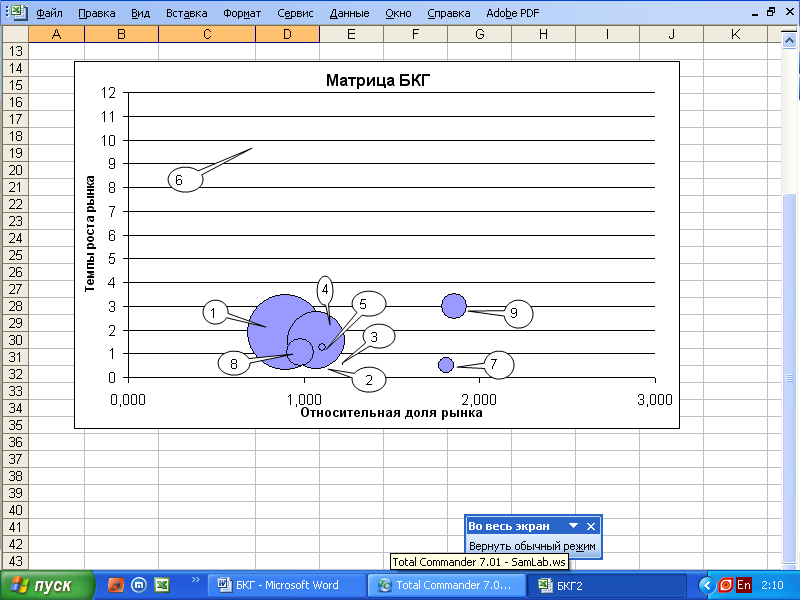This screenshot has height=600, width=800.
Task: Select row 13 header
Action: pos(15,51)
